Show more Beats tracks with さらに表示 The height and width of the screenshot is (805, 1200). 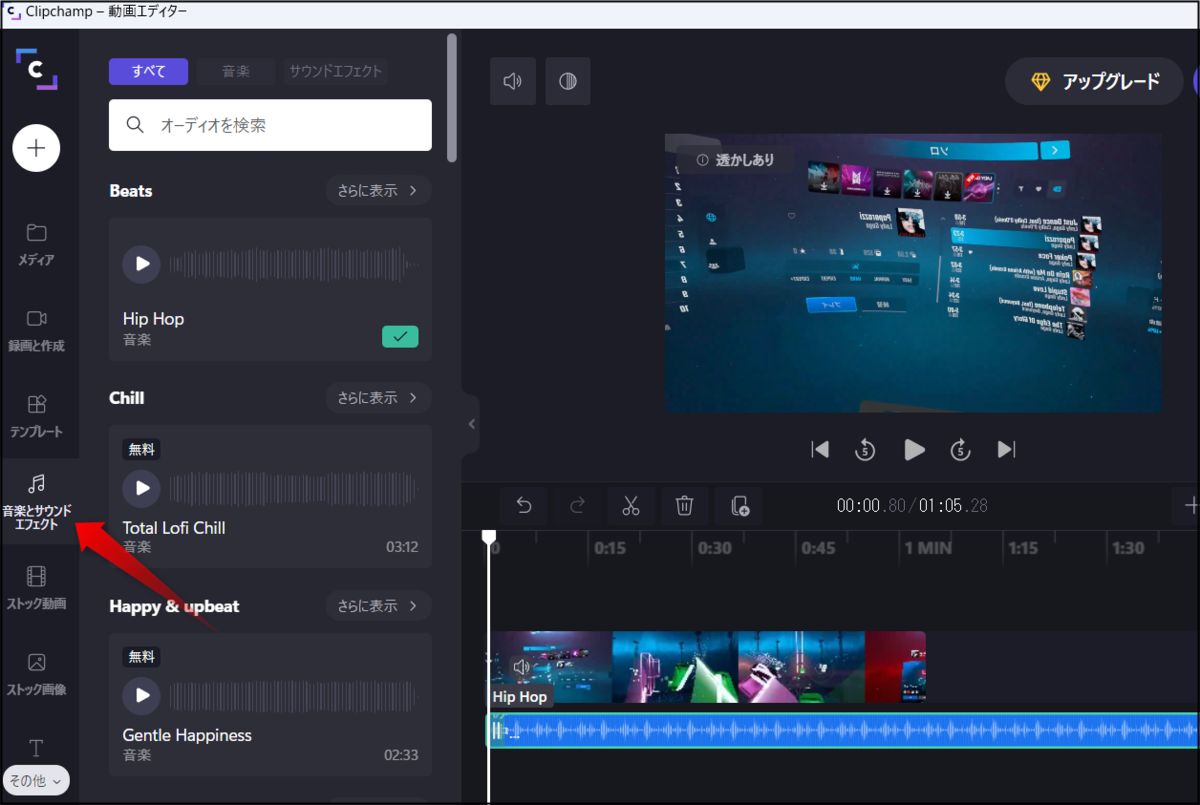[x=378, y=190]
